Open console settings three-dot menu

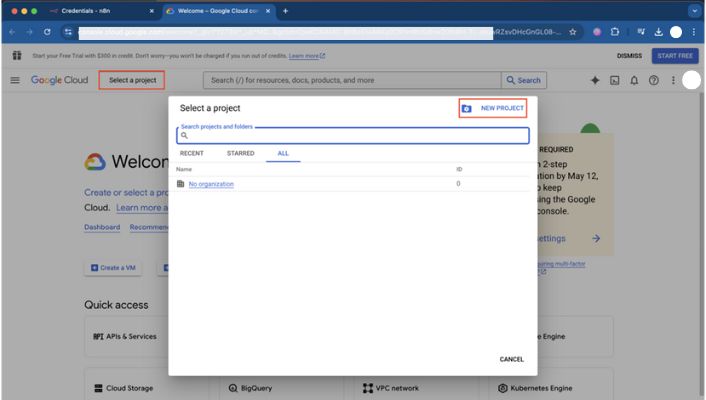click(x=673, y=80)
